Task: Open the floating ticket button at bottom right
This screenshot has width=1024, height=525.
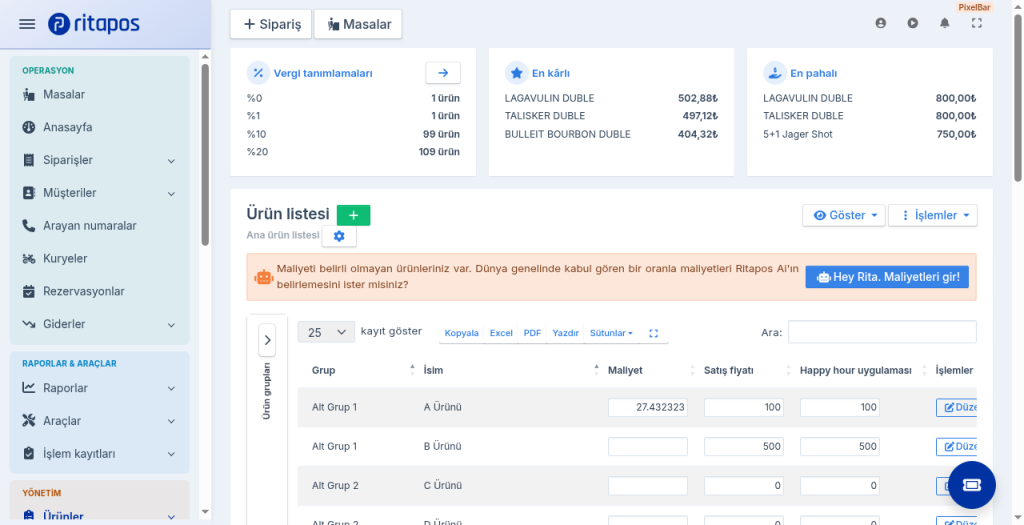Action: (972, 485)
